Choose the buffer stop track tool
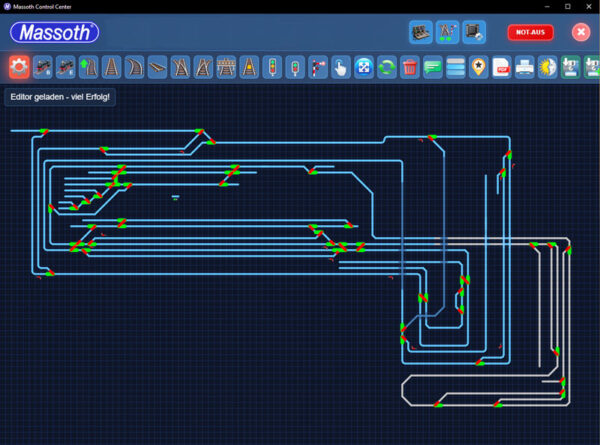Screen dimensions: 600x445 click(x=226, y=67)
